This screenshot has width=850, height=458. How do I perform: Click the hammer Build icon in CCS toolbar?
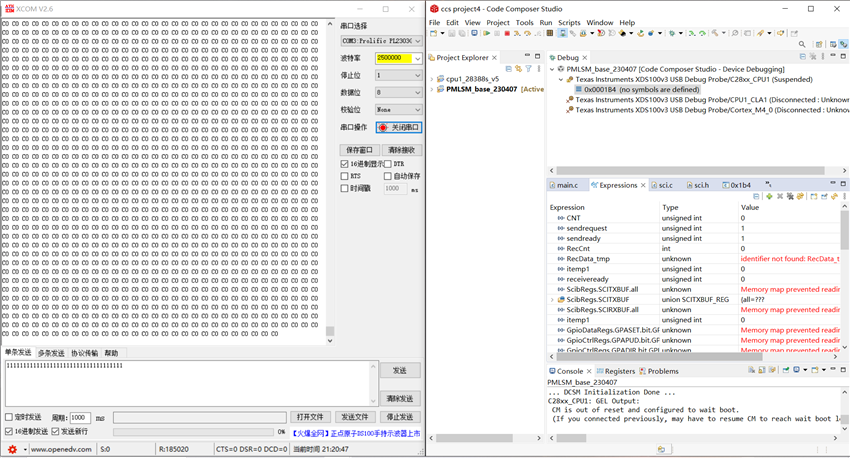716,33
